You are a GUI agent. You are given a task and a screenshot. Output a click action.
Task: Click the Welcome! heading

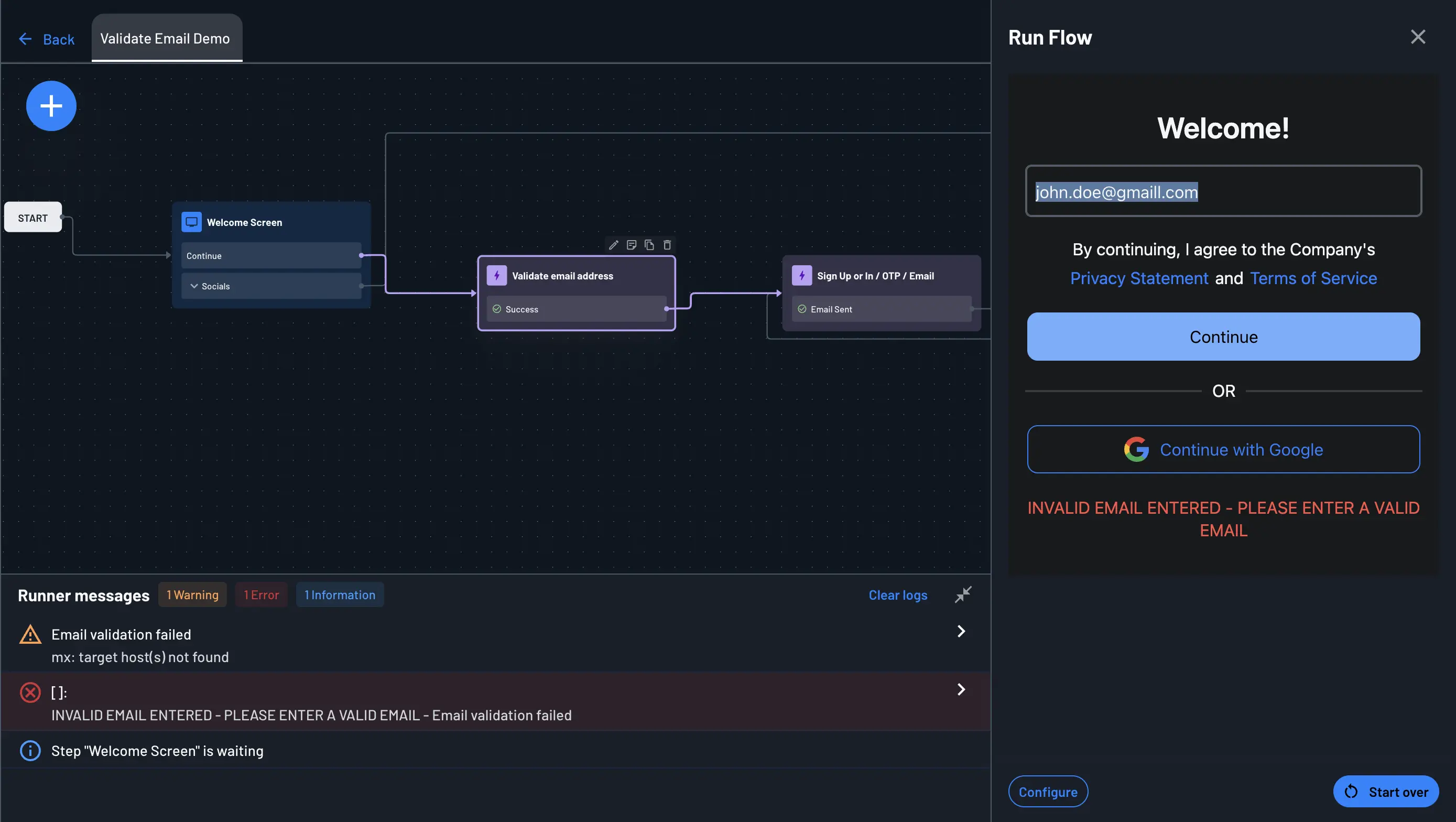pos(1223,128)
